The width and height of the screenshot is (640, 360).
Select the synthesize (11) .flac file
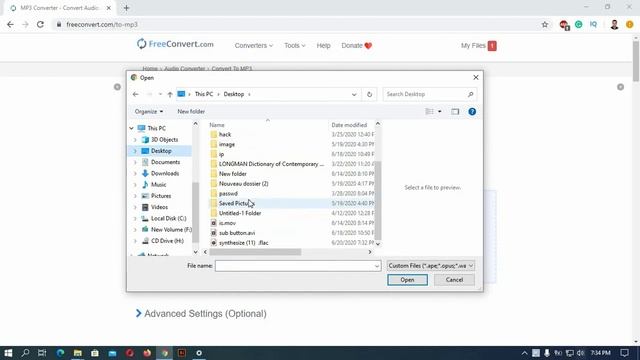pyautogui.click(x=243, y=242)
